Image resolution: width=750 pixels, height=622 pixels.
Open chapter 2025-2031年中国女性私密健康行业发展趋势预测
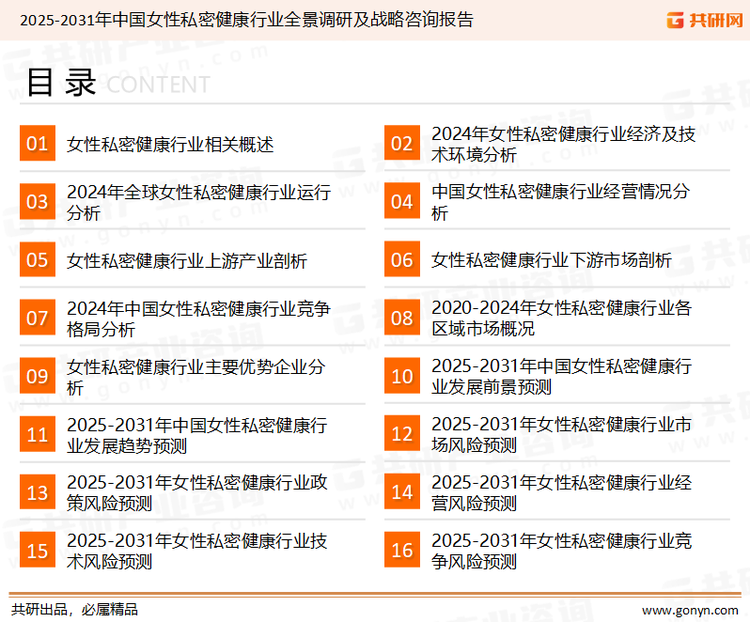[197, 435]
